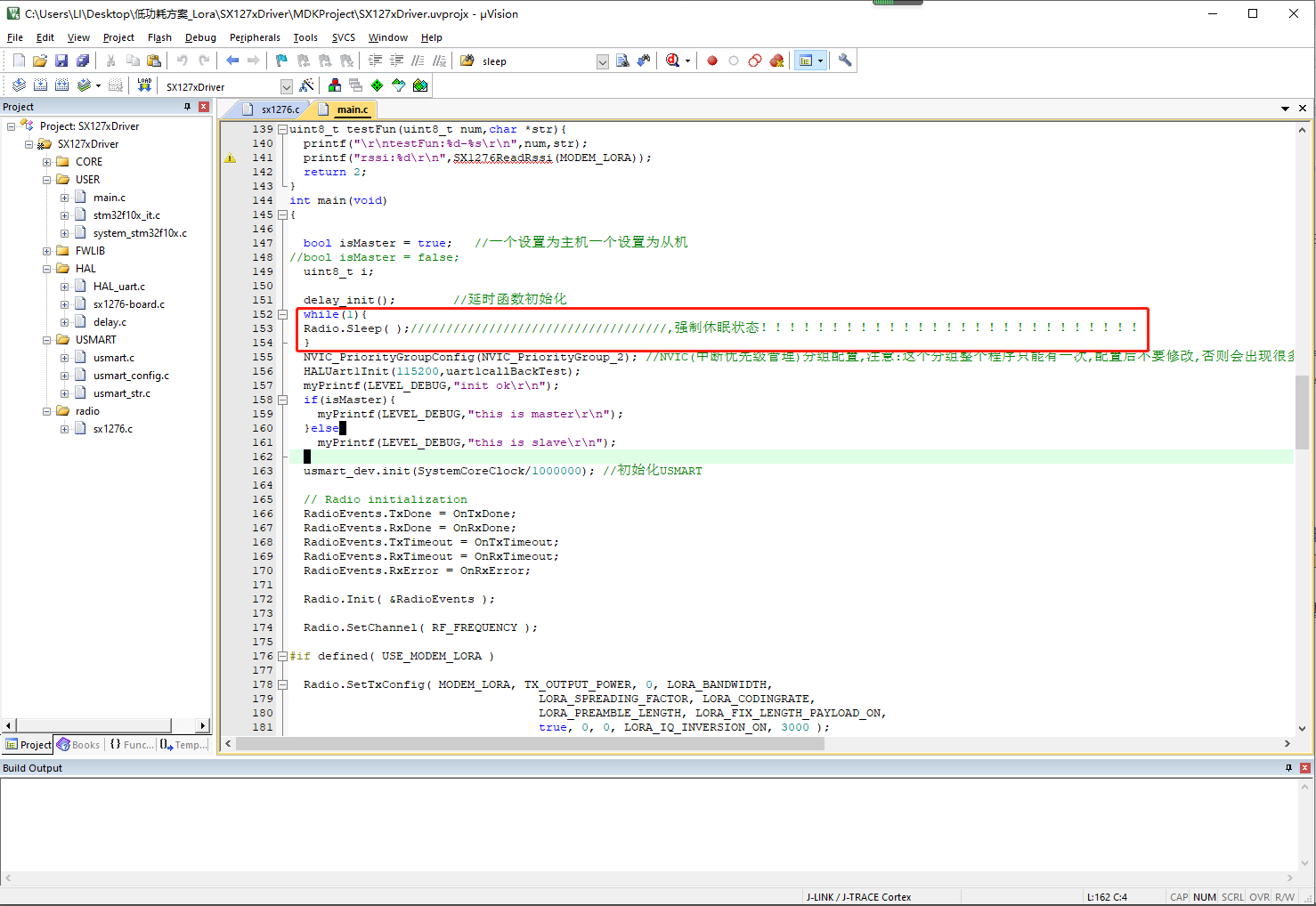
Task: Open Manage Run-Time Environment green diamond icon
Action: 378,85
